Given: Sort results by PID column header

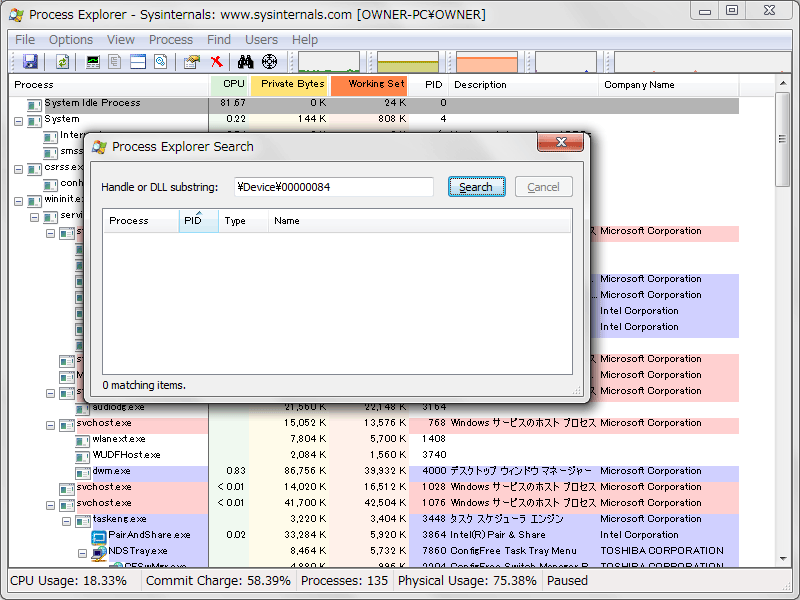Looking at the screenshot, I should pyautogui.click(x=198, y=221).
